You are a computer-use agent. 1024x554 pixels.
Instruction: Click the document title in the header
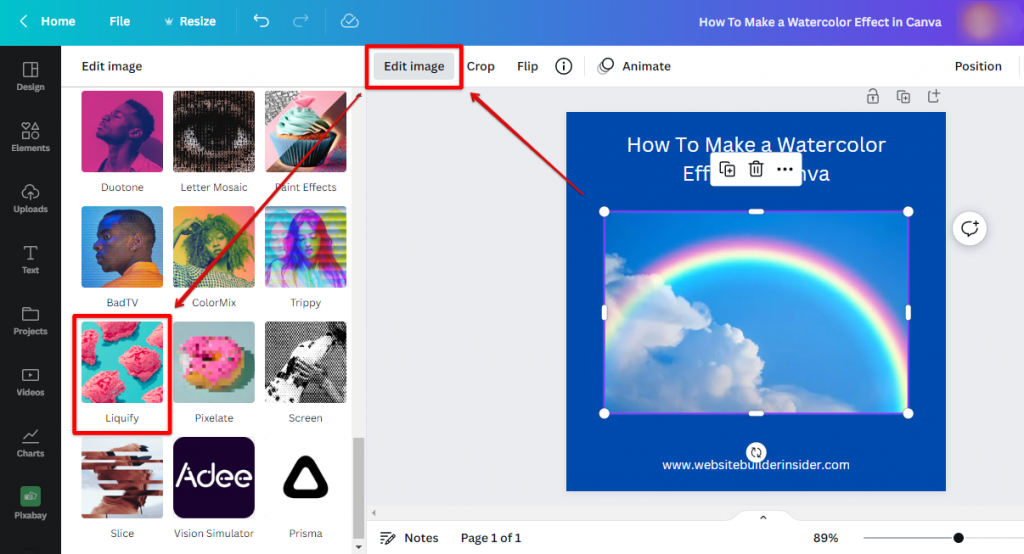click(x=820, y=22)
